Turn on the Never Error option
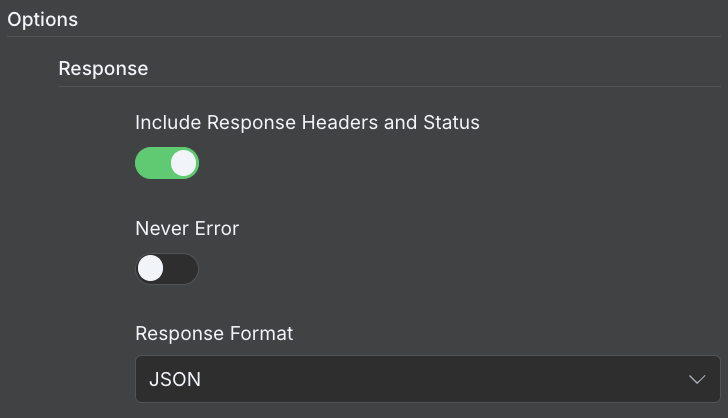Image resolution: width=728 pixels, height=418 pixels. pyautogui.click(x=167, y=268)
